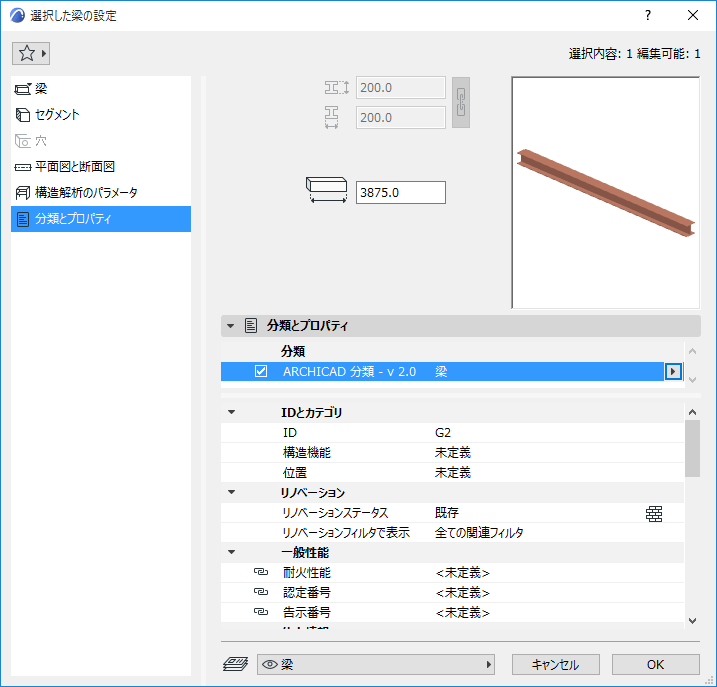717x687 pixels.
Task: Click the beam height dimension icon
Action: point(337,87)
